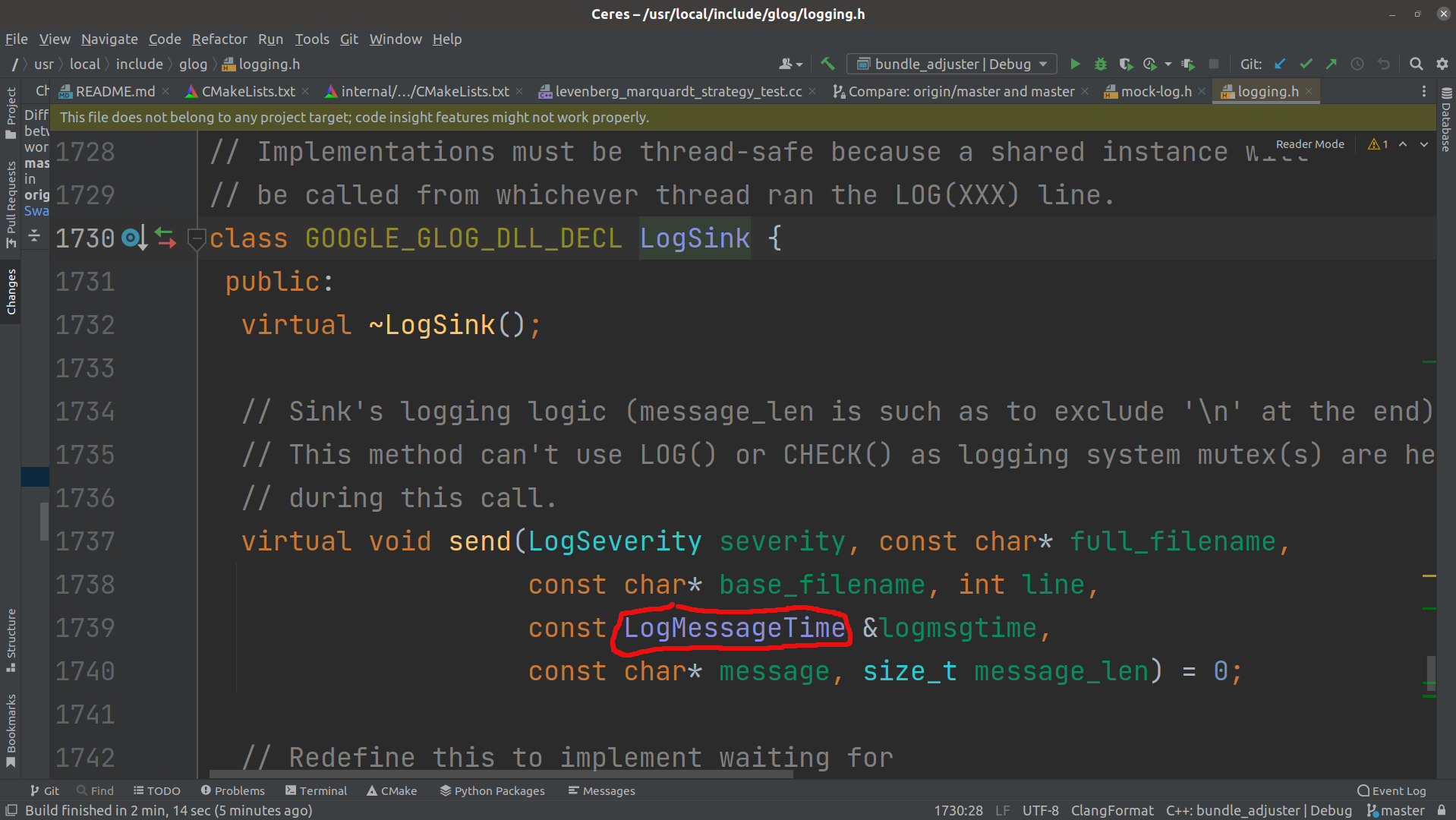Open the user account dropdown icon
The height and width of the screenshot is (820, 1456).
[x=790, y=64]
